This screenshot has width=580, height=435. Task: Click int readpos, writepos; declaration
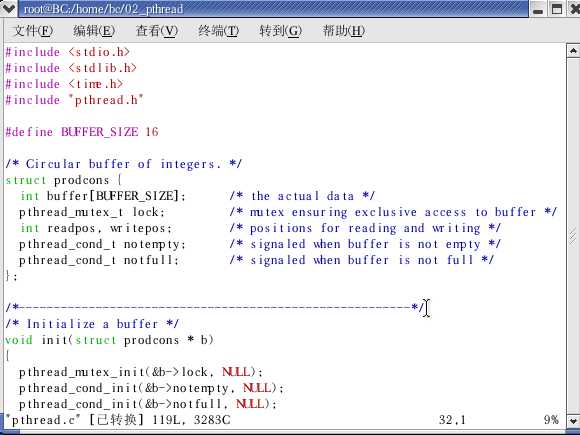click(96, 228)
